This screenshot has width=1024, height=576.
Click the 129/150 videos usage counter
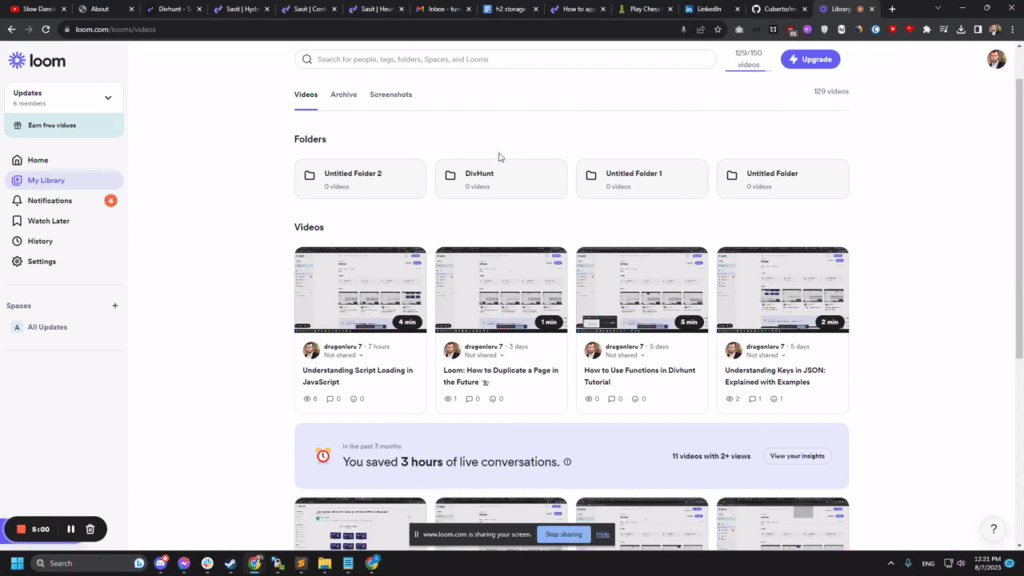[748, 59]
